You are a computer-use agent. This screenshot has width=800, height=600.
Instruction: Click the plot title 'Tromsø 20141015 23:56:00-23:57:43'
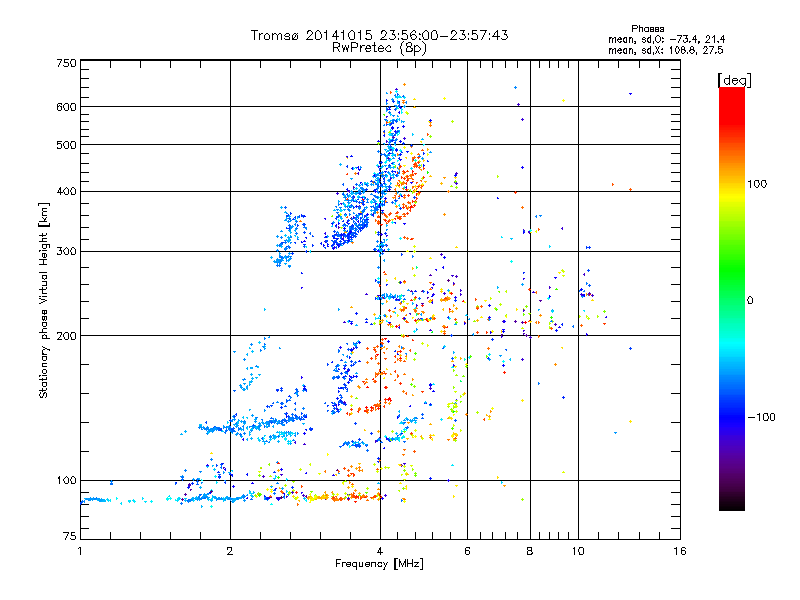tap(380, 35)
